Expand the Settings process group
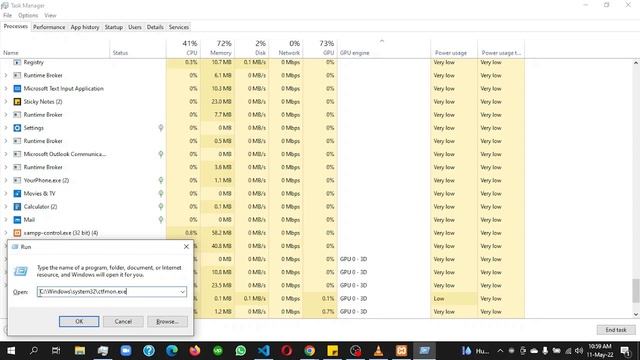This screenshot has width=640, height=360. coord(6,128)
